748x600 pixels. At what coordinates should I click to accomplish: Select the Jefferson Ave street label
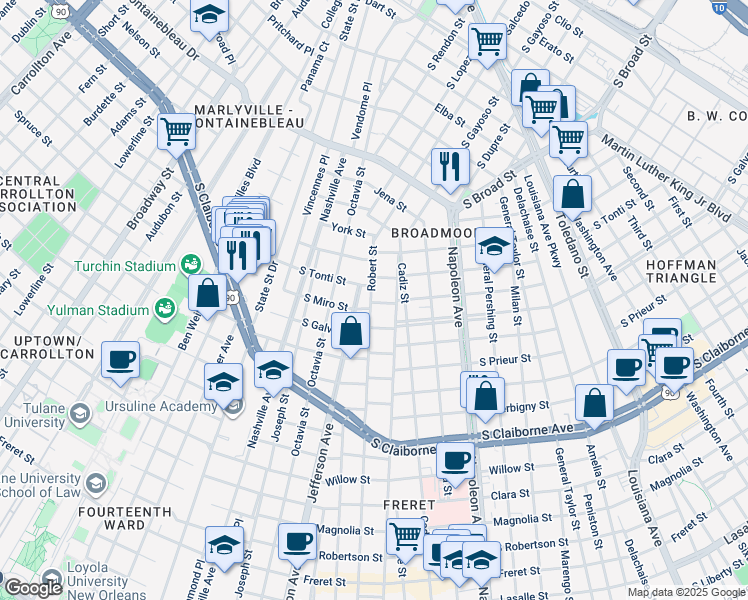point(320,463)
